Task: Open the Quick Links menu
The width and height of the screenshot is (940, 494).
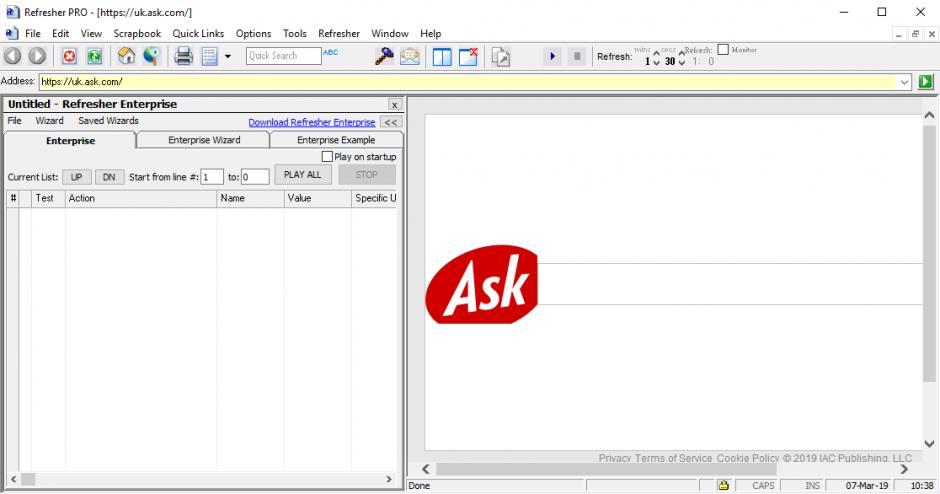Action: click(x=198, y=34)
